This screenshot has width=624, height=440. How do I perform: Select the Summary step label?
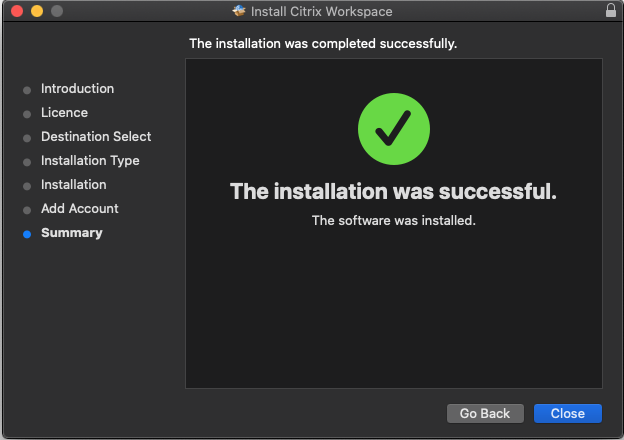point(72,233)
